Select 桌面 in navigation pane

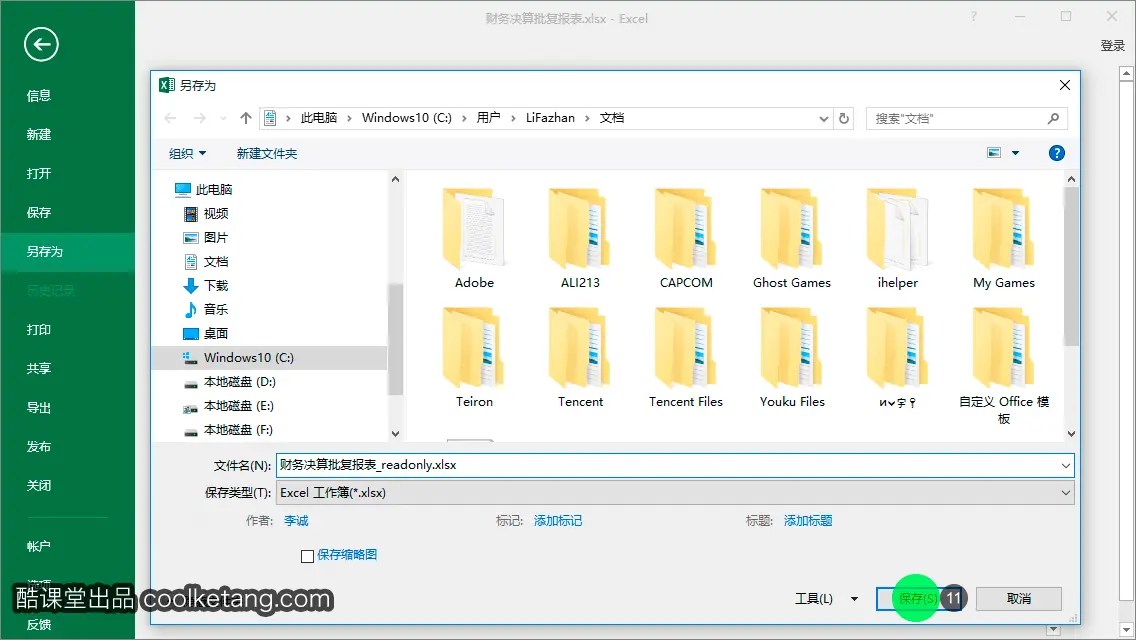tap(206, 333)
